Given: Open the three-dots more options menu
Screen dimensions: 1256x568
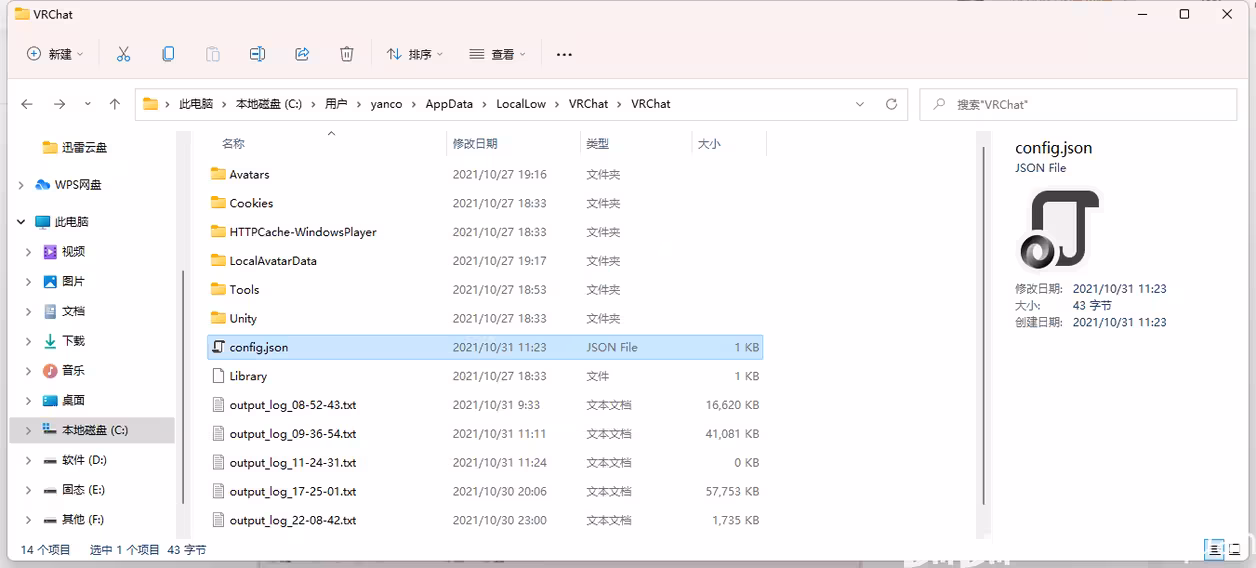Looking at the screenshot, I should click(x=564, y=54).
